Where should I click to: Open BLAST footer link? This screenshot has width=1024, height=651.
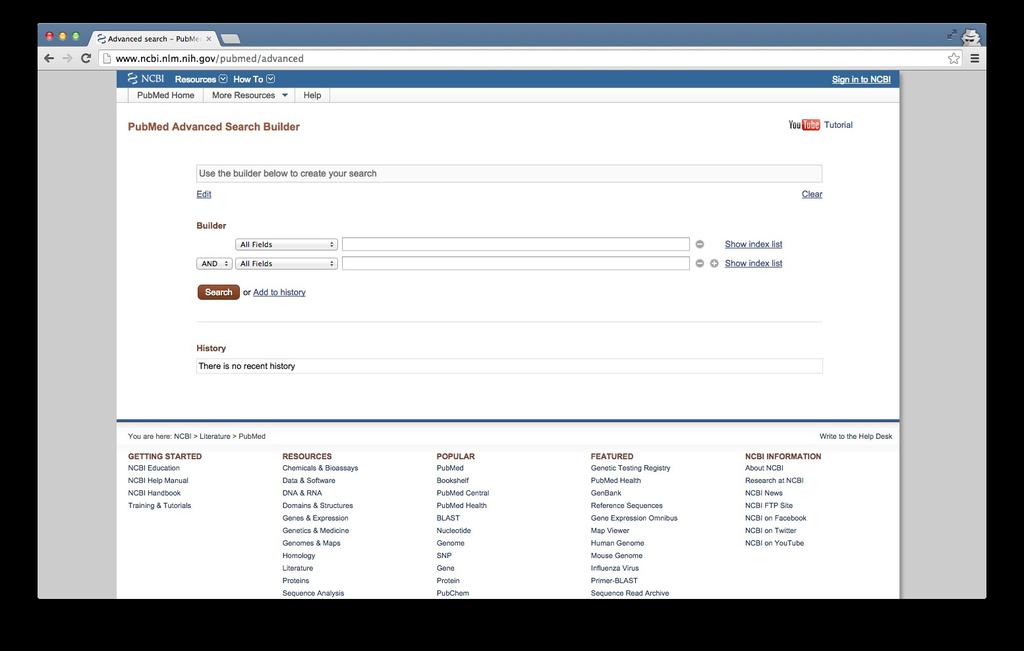[x=448, y=518]
